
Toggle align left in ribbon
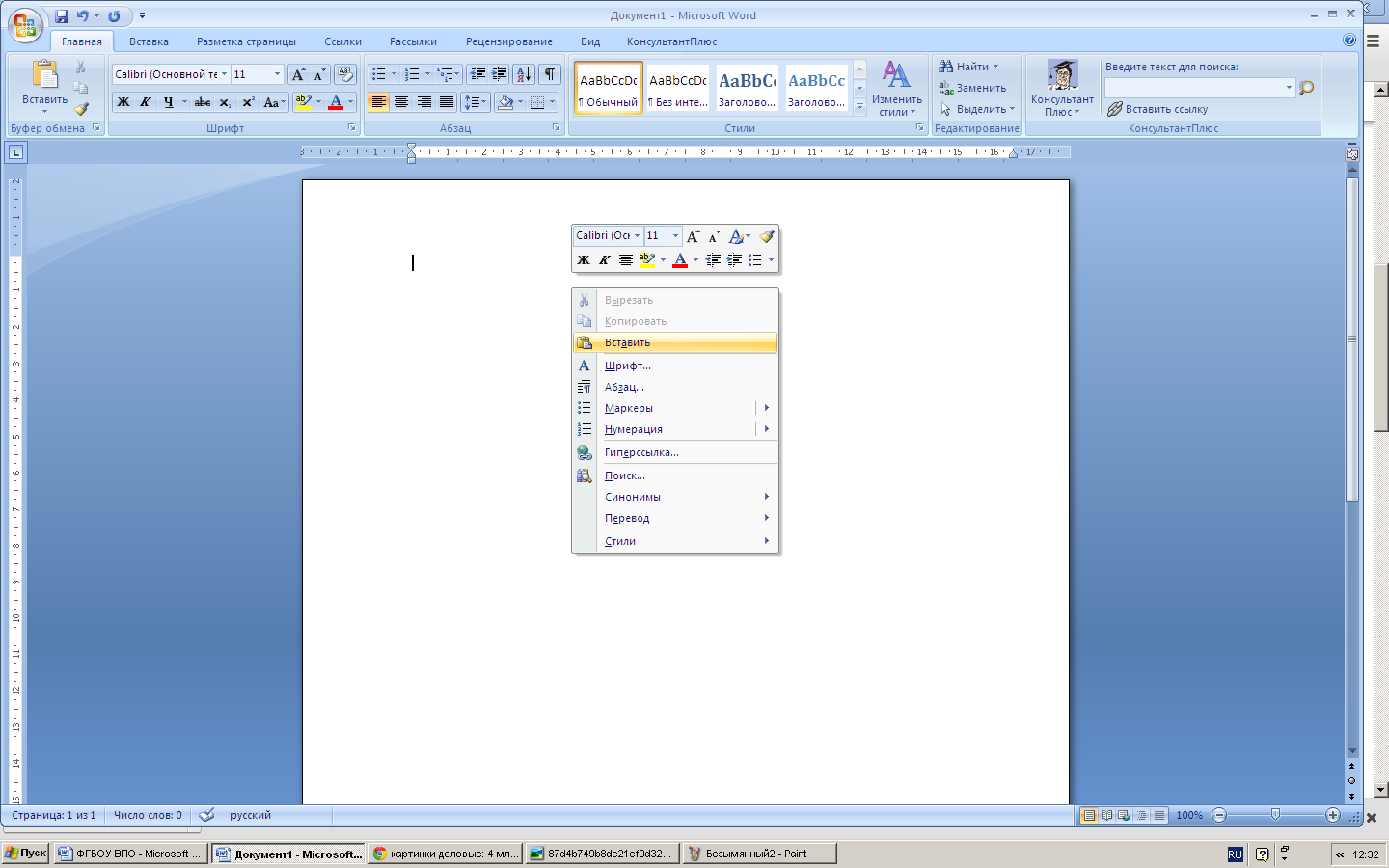tap(379, 102)
